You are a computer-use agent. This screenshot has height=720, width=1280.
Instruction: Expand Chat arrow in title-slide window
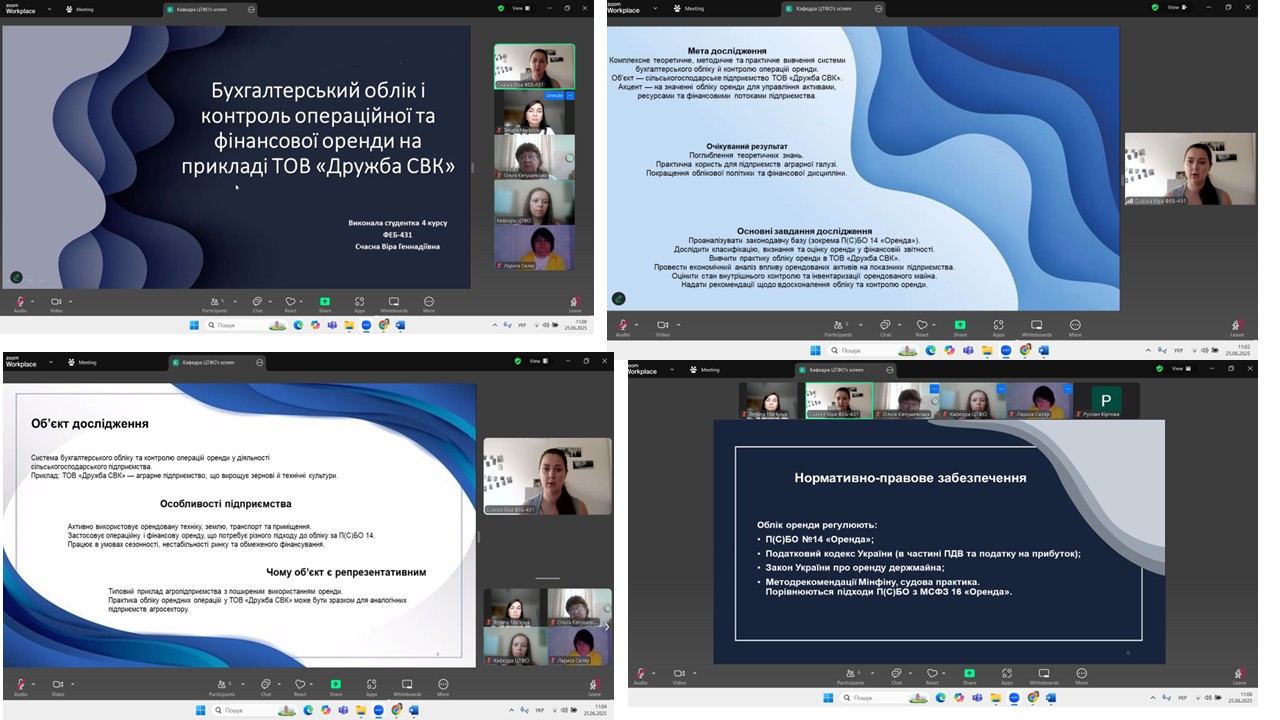click(x=270, y=301)
